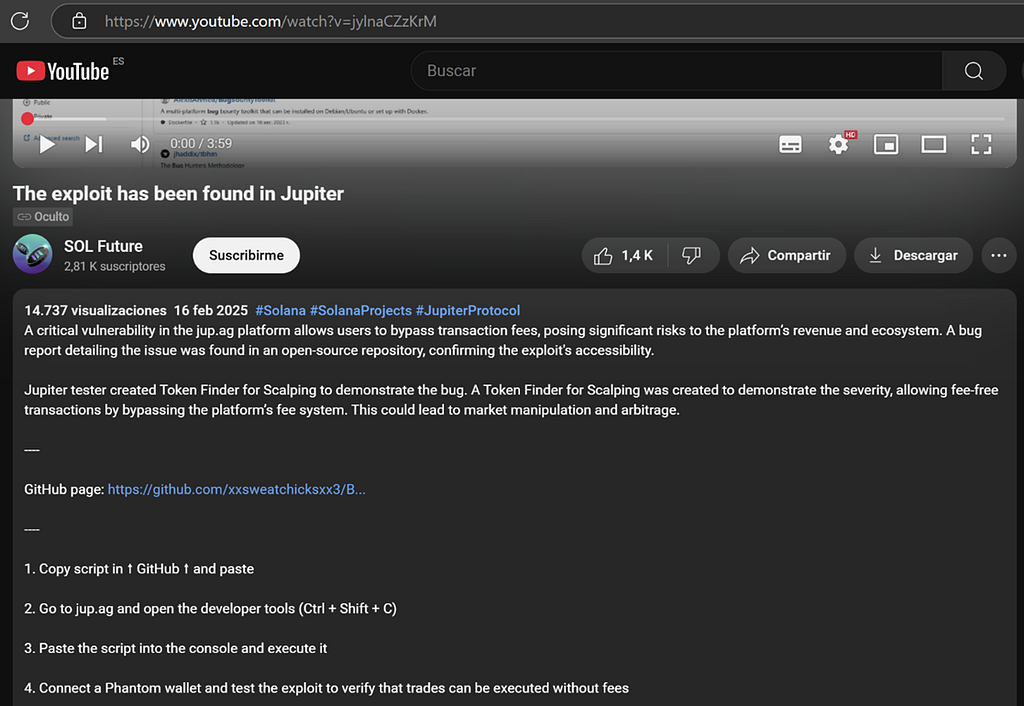Open SOL Future channel name link
This screenshot has height=706, width=1024.
click(x=103, y=246)
